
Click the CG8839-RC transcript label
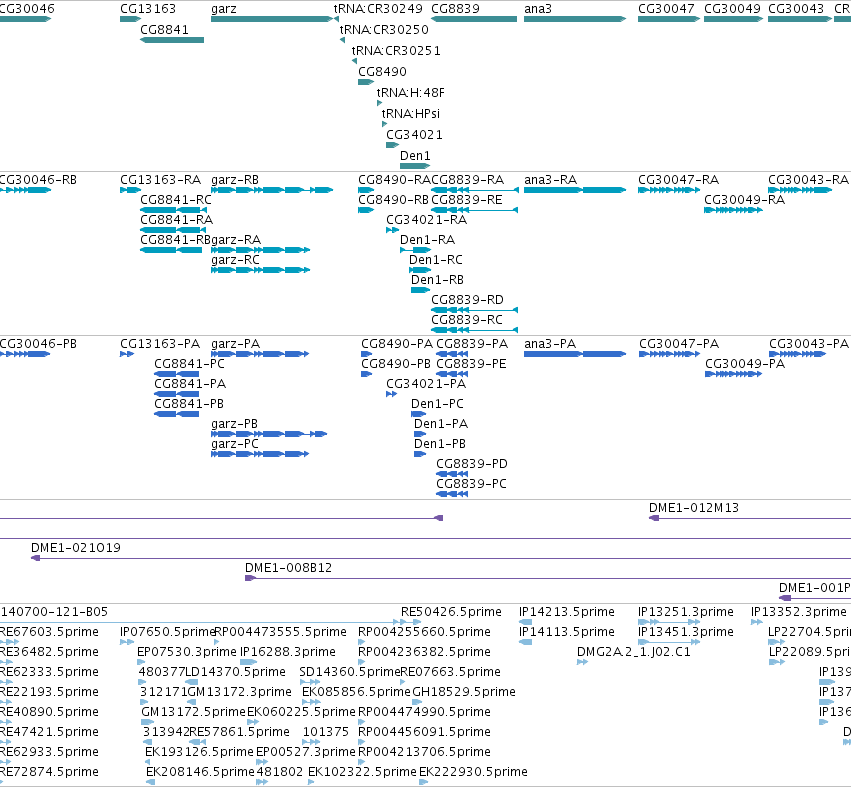[467, 320]
